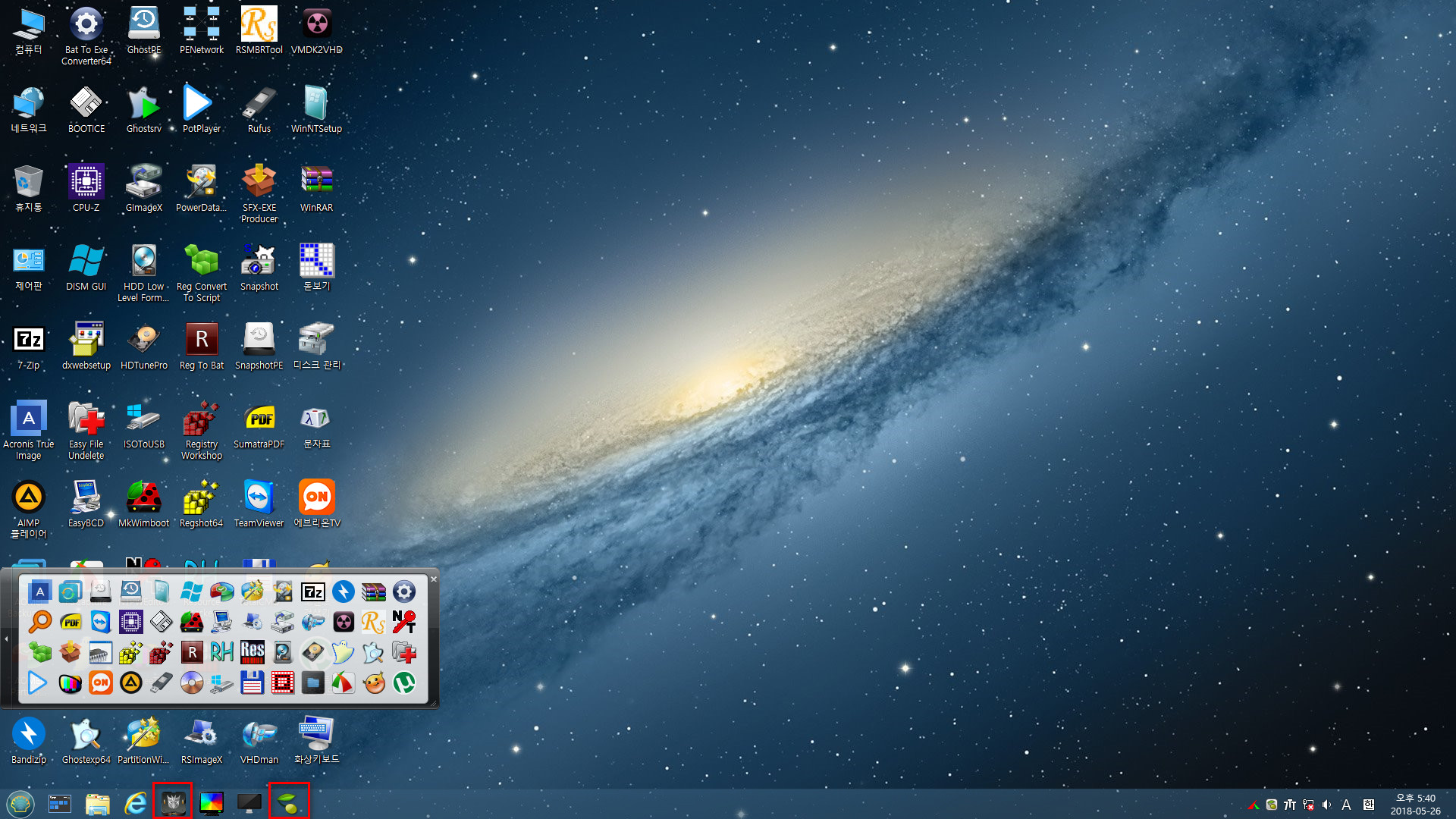Open Ghostexp64 desktop shortcut
This screenshot has width=1456, height=819.
tap(86, 740)
